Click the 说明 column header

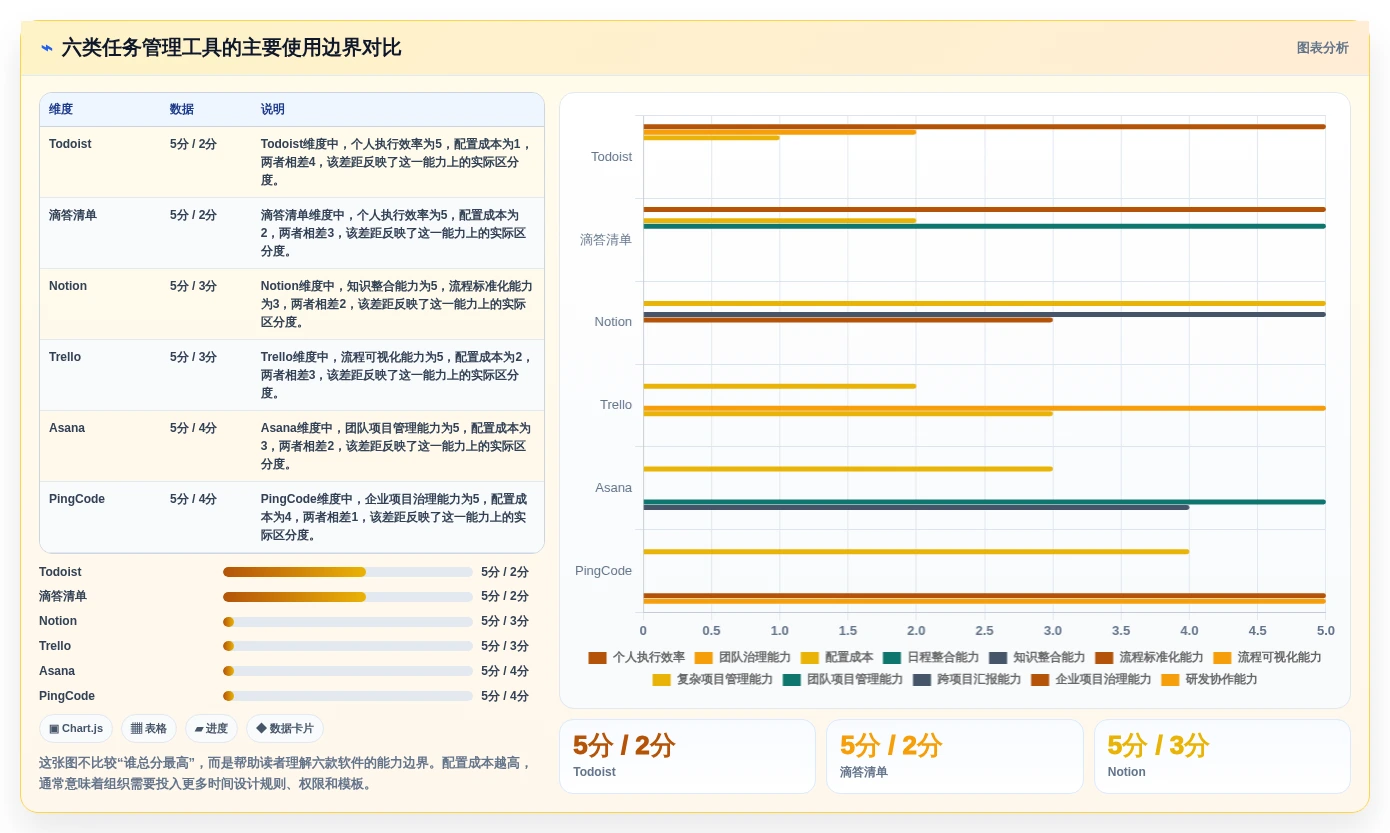pyautogui.click(x=273, y=109)
